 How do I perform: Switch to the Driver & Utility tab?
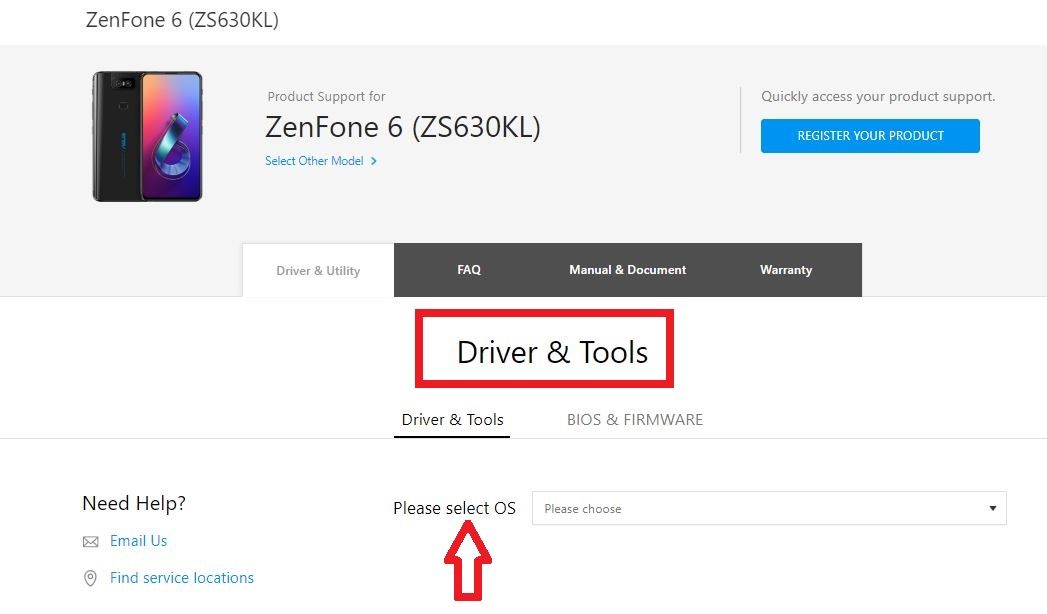click(x=318, y=270)
